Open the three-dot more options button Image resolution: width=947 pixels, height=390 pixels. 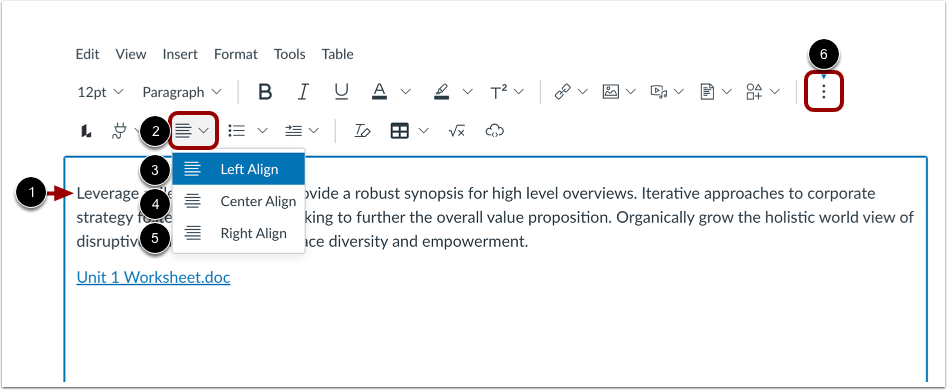pyautogui.click(x=824, y=92)
